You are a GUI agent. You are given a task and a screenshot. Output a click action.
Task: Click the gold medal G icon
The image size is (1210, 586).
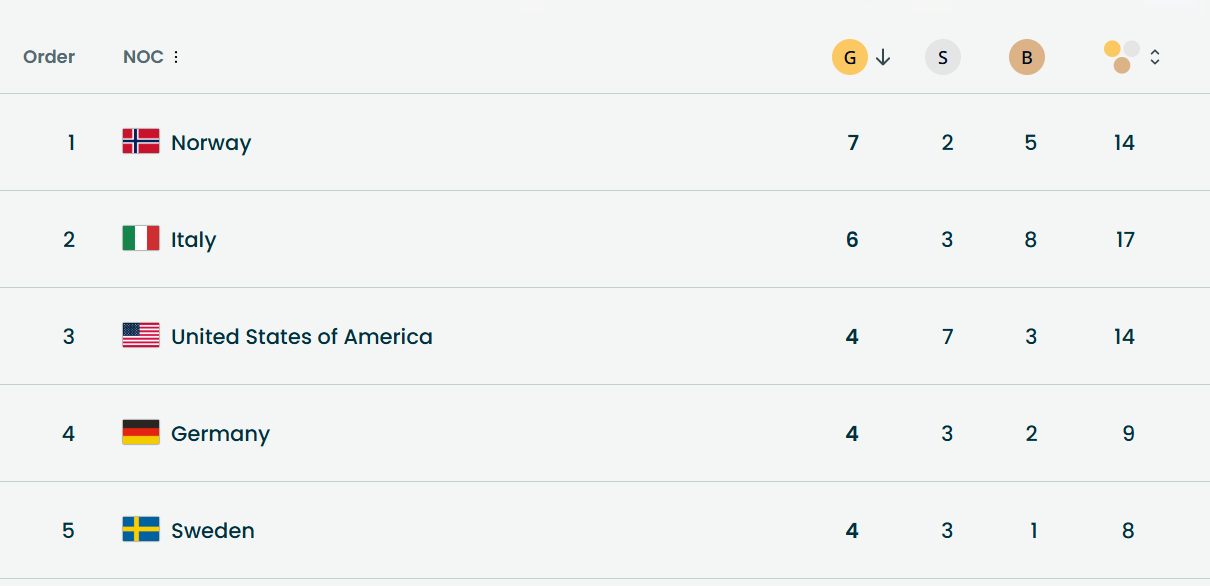[849, 57]
